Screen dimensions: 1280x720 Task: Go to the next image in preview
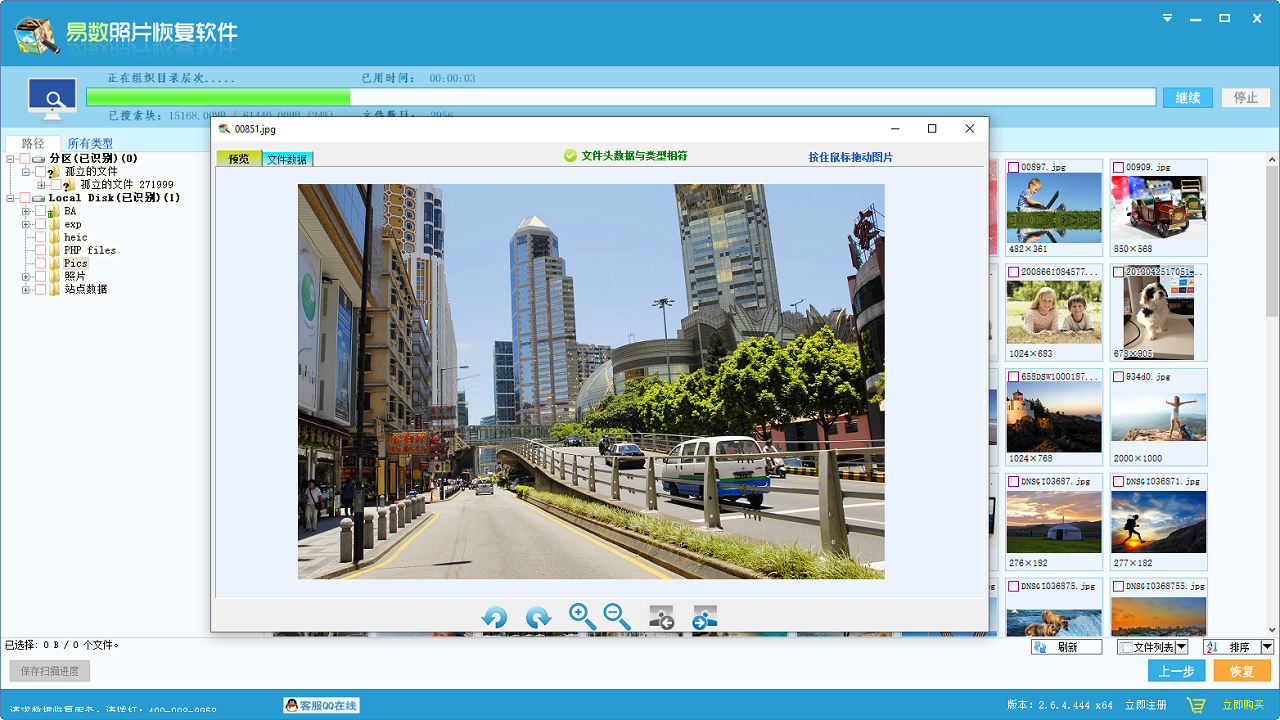click(705, 618)
